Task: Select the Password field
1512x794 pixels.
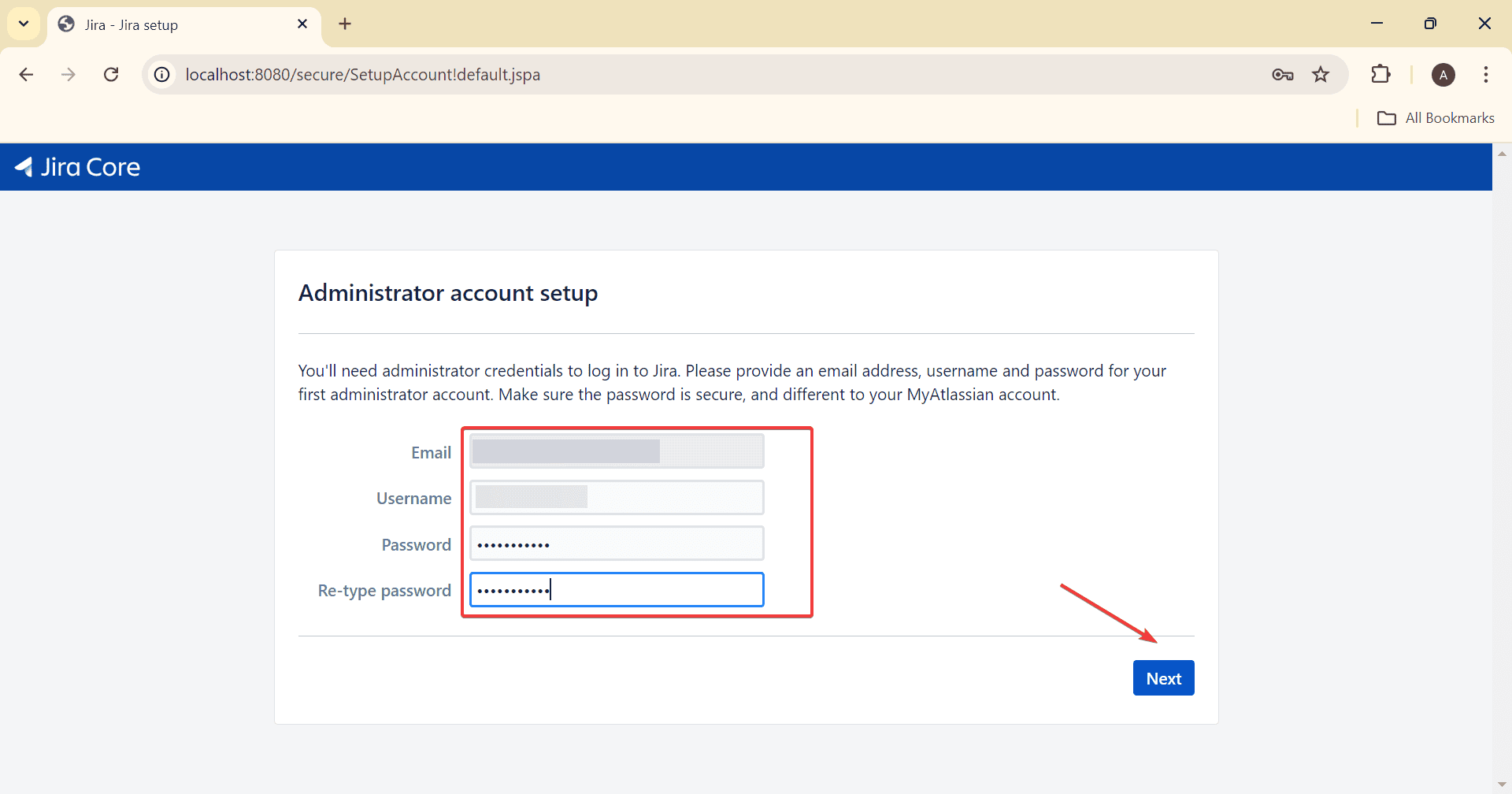Action: pos(617,544)
